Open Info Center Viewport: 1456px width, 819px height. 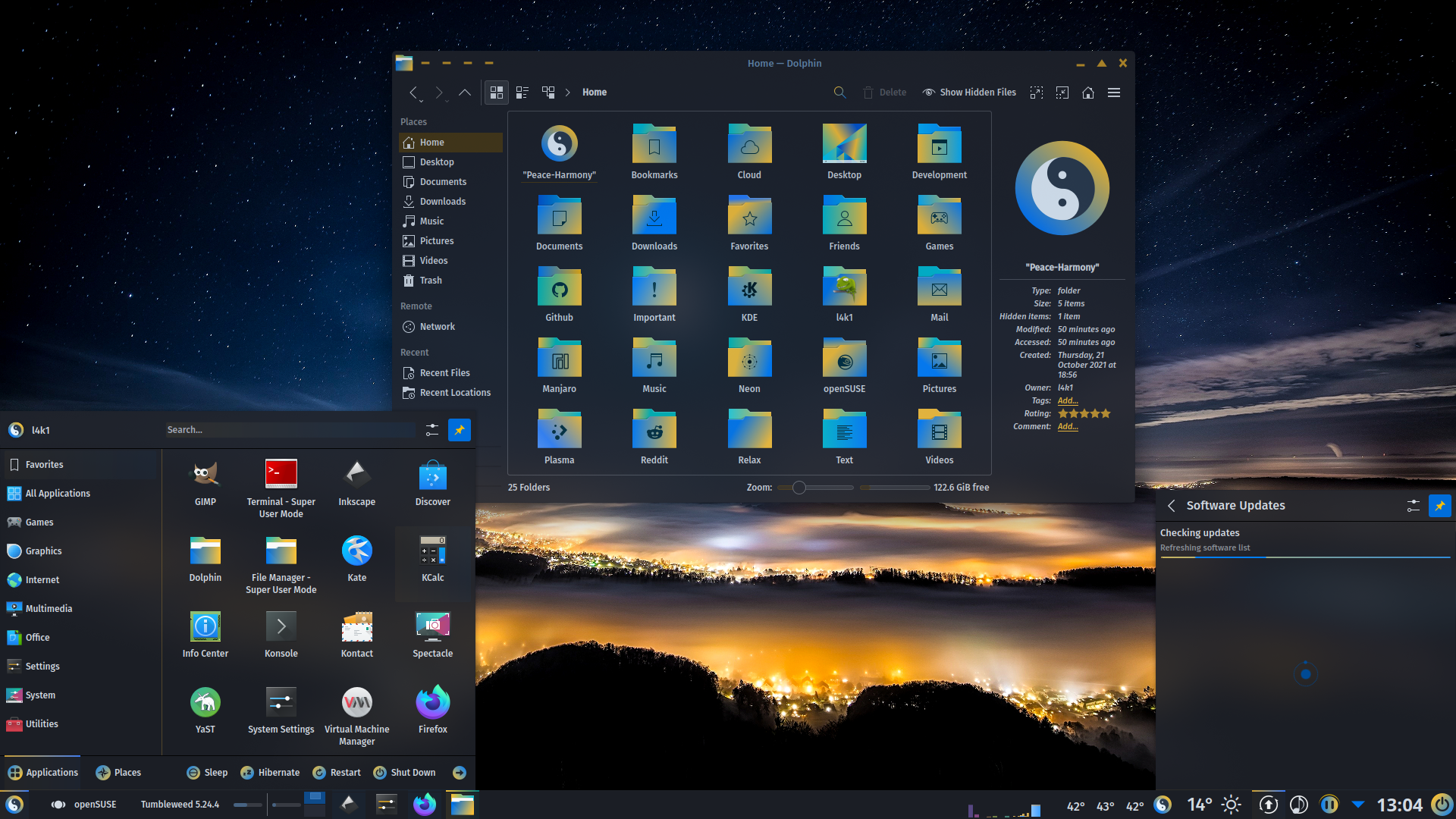point(205,635)
